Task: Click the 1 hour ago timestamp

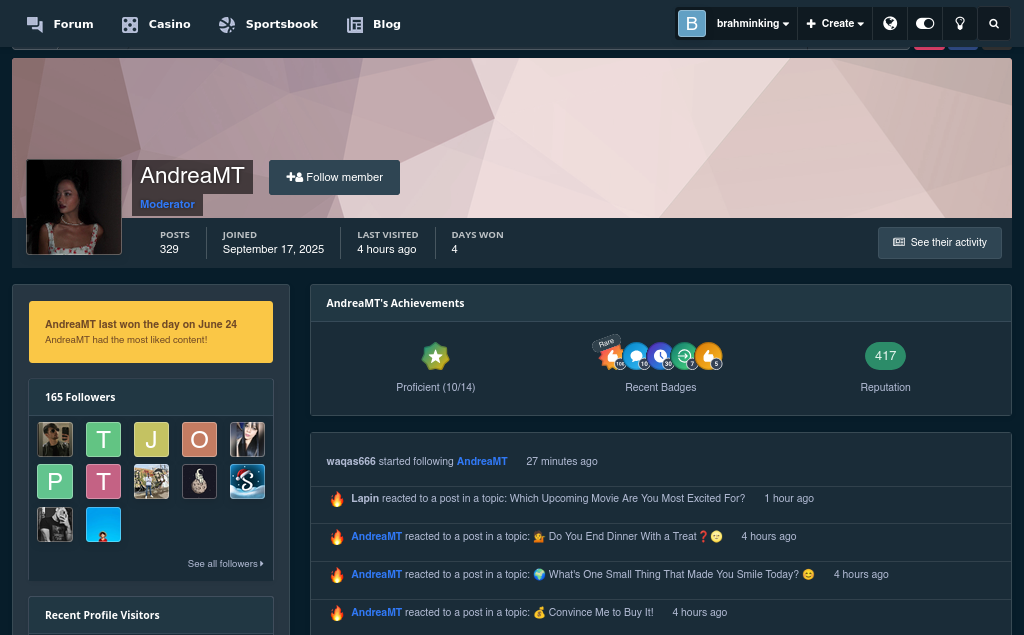Action: click(x=789, y=498)
